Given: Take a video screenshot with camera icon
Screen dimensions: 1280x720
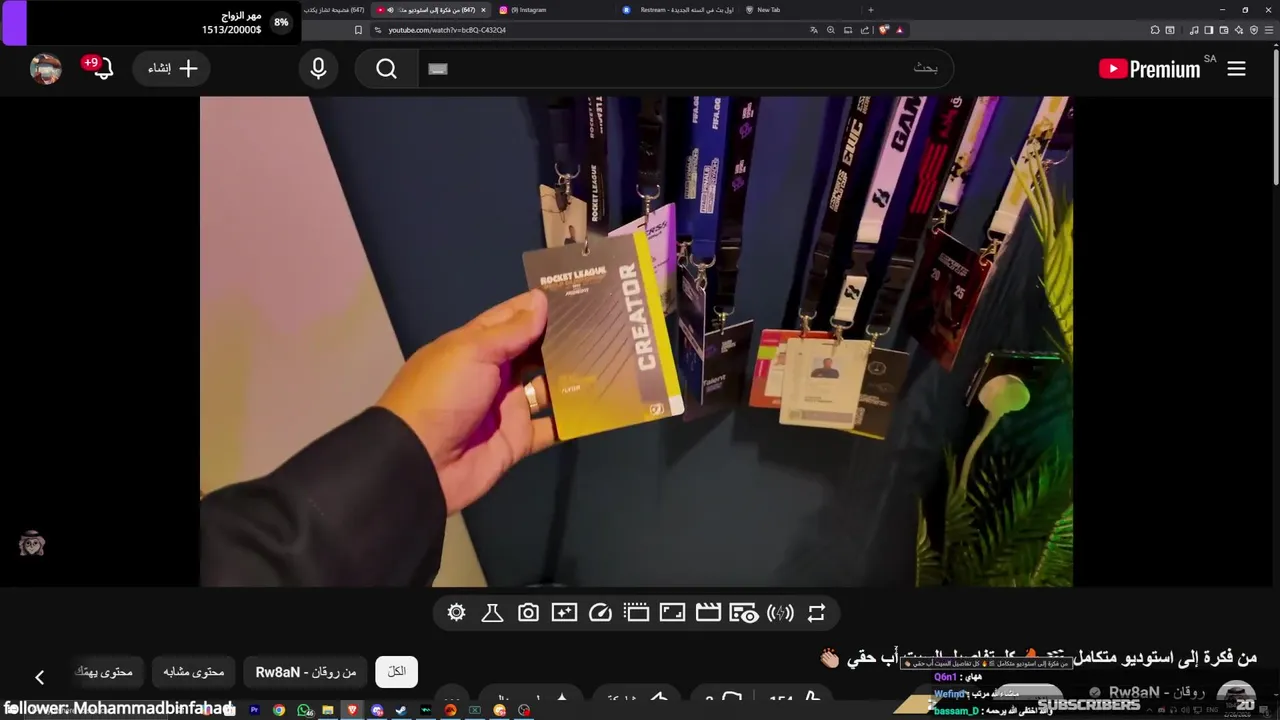Looking at the screenshot, I should (528, 613).
